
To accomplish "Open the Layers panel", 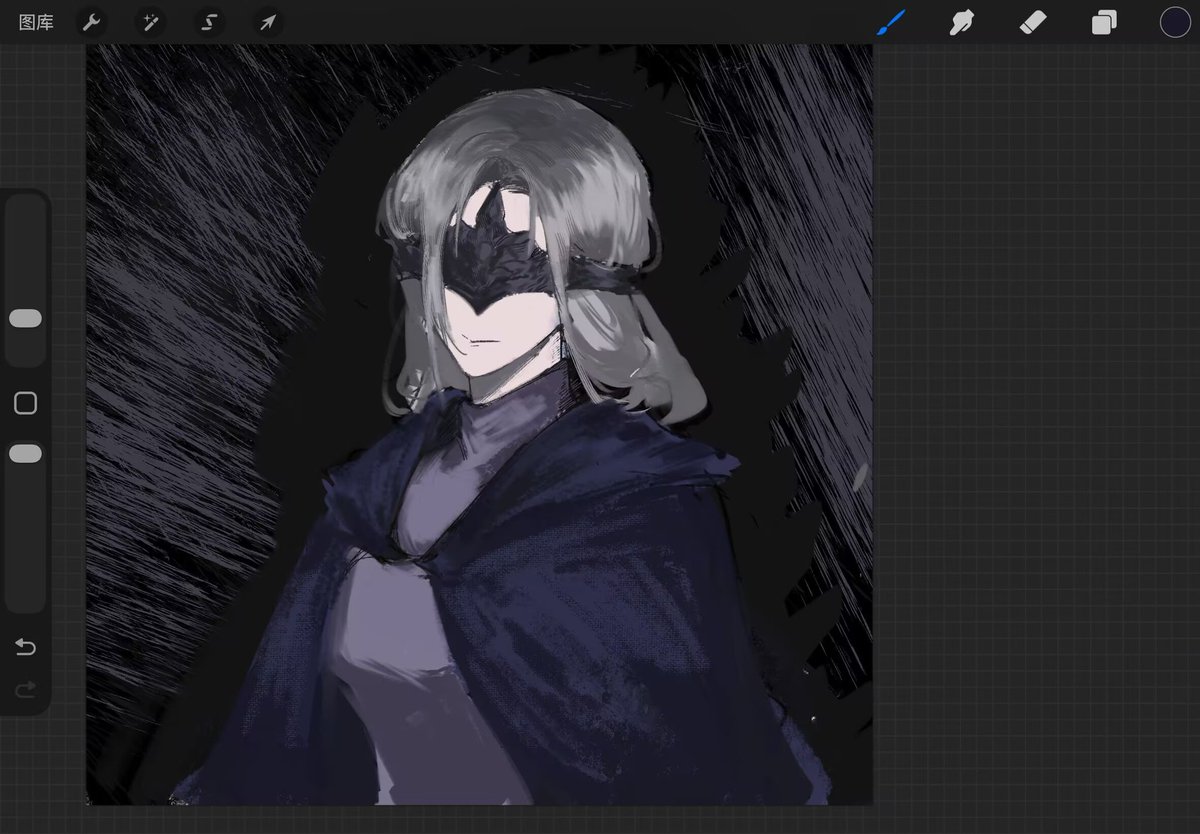I will (x=1104, y=22).
